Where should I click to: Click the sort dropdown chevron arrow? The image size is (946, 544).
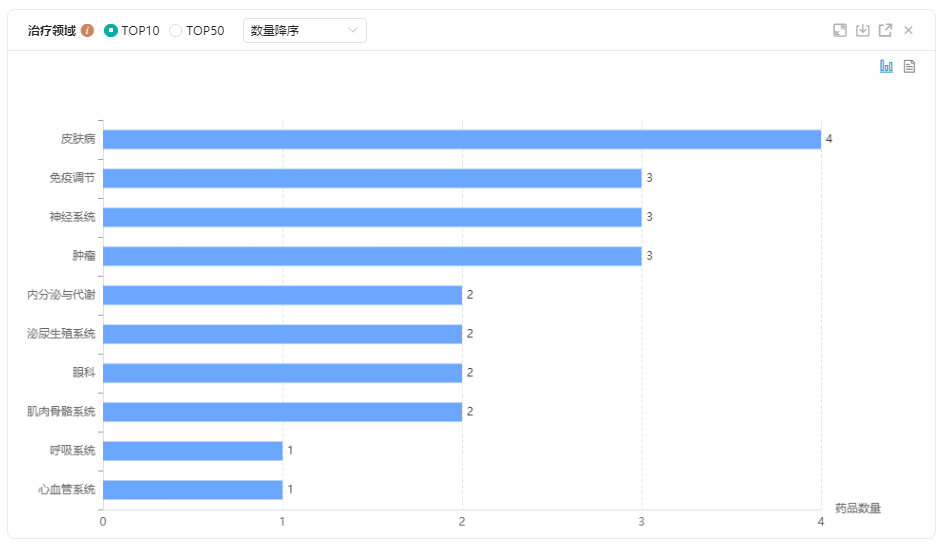[x=353, y=31]
